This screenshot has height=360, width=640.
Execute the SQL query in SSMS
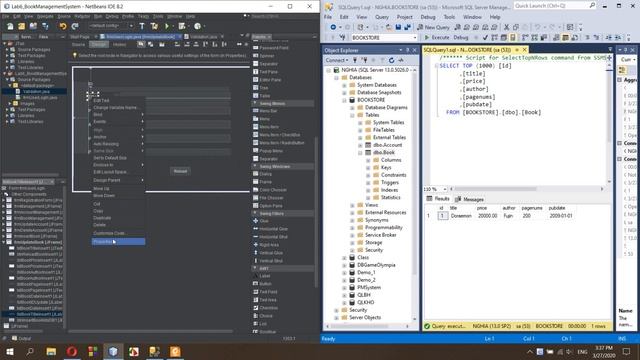coord(437,38)
